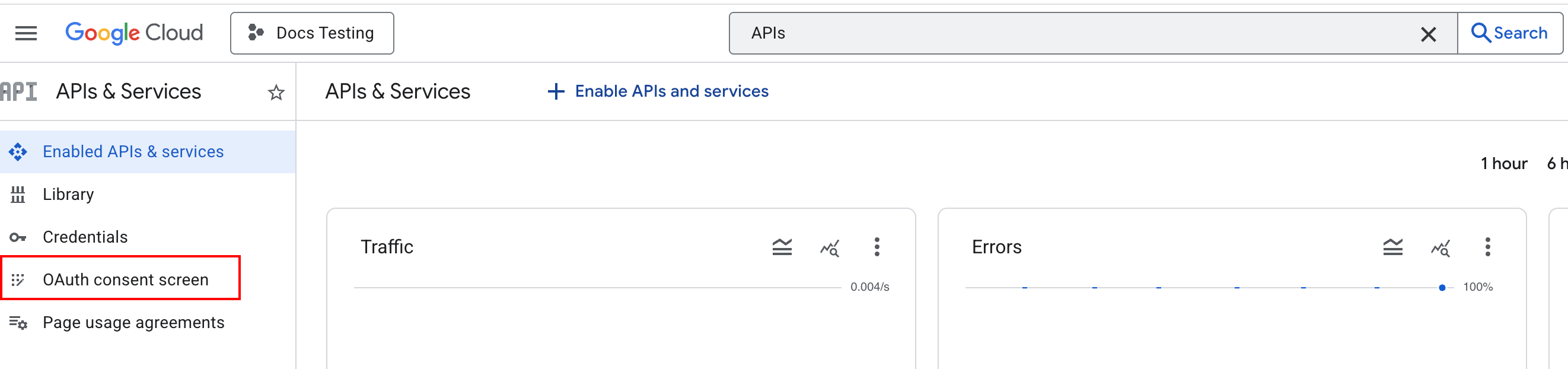Open Errors chart more options menu
Viewport: 1568px width, 369px height.
[x=1487, y=247]
